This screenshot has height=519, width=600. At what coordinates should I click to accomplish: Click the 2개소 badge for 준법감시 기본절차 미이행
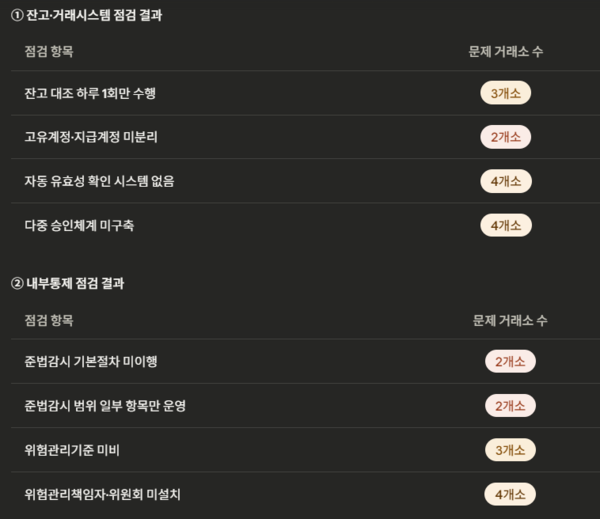click(x=510, y=362)
